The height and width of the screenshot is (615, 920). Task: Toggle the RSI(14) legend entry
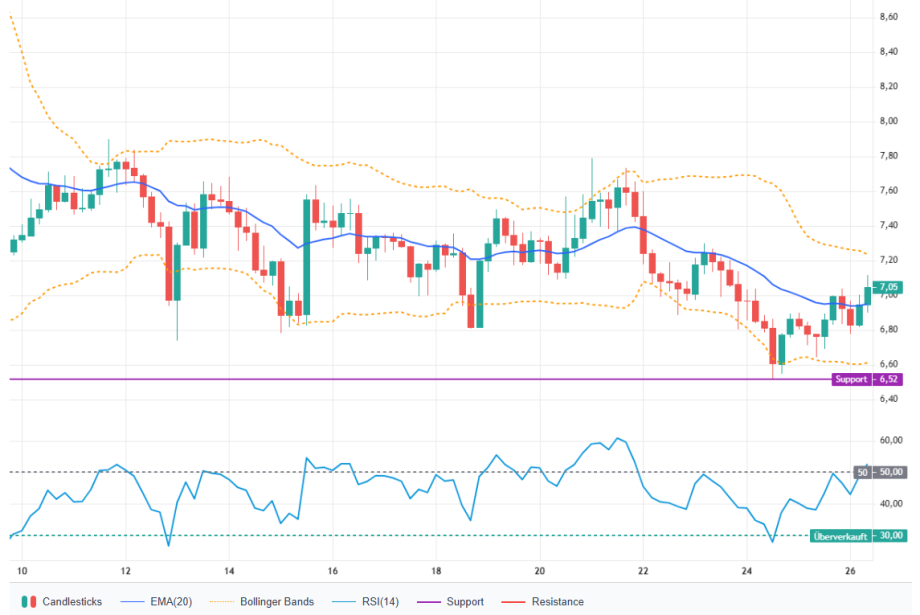365,602
